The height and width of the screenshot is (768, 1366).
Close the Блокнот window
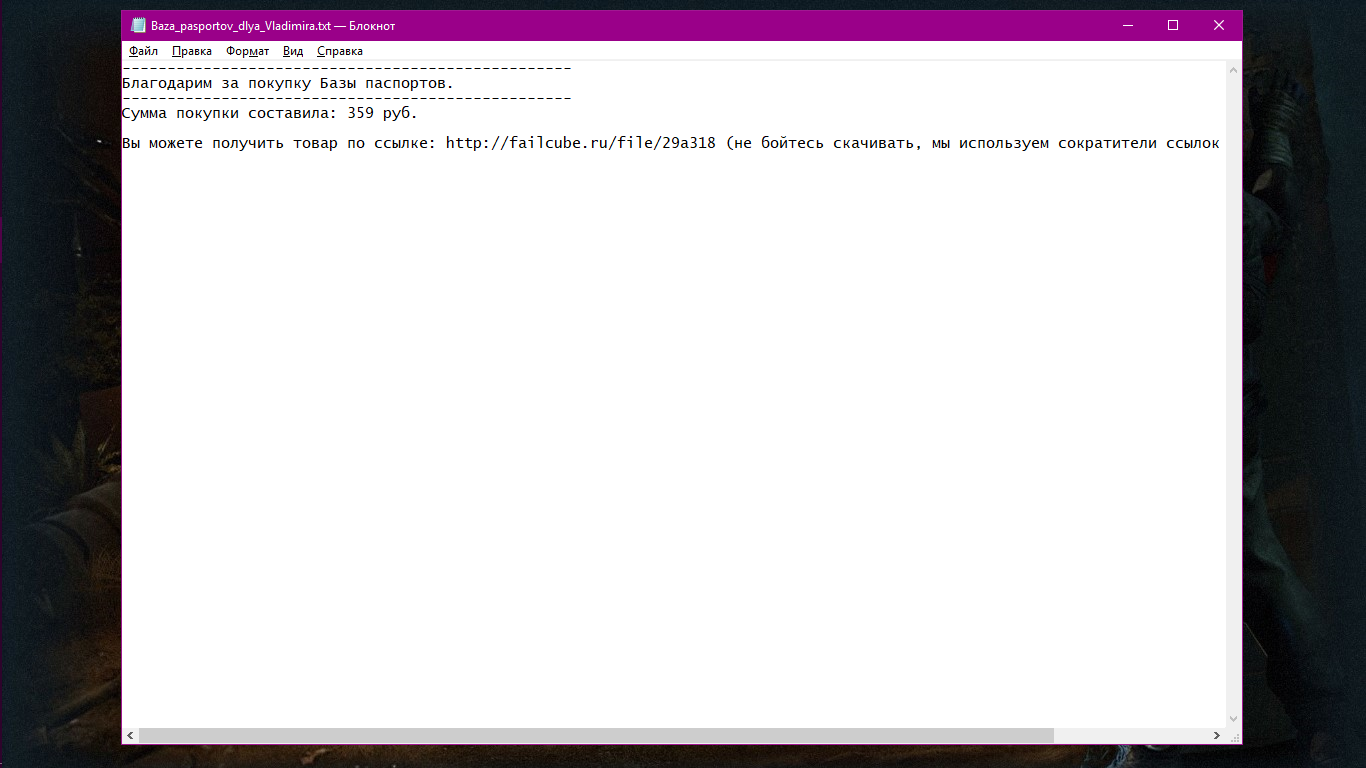1219,25
